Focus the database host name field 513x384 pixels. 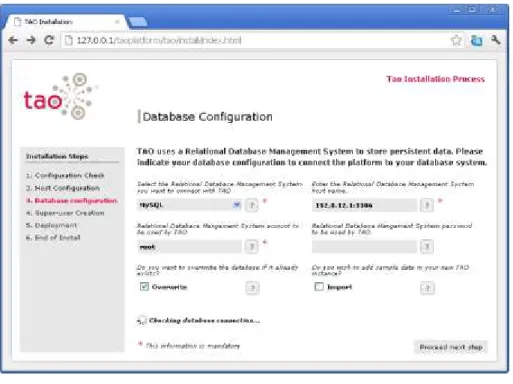(364, 205)
